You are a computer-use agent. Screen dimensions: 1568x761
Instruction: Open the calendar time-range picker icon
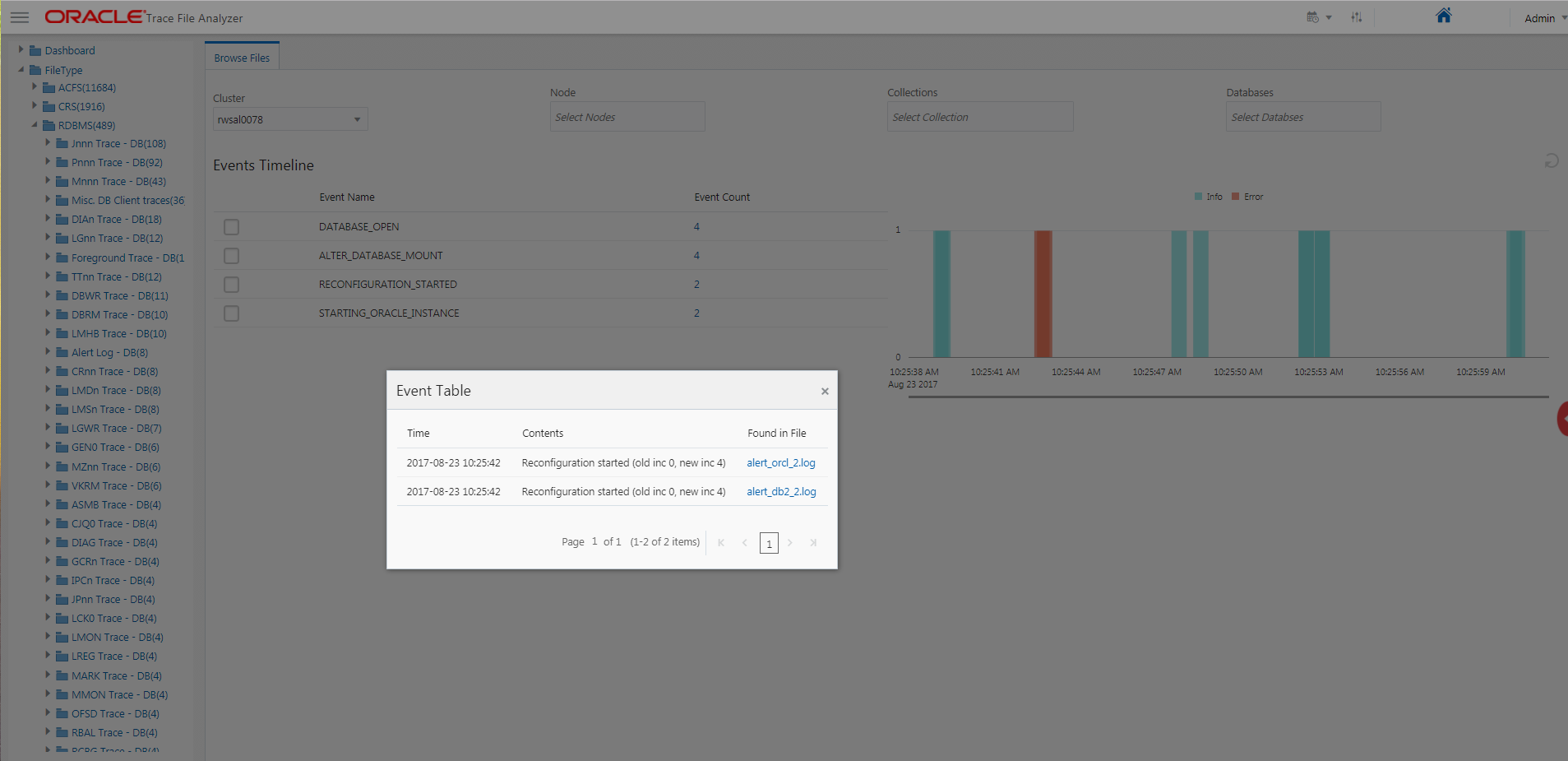(x=1312, y=17)
